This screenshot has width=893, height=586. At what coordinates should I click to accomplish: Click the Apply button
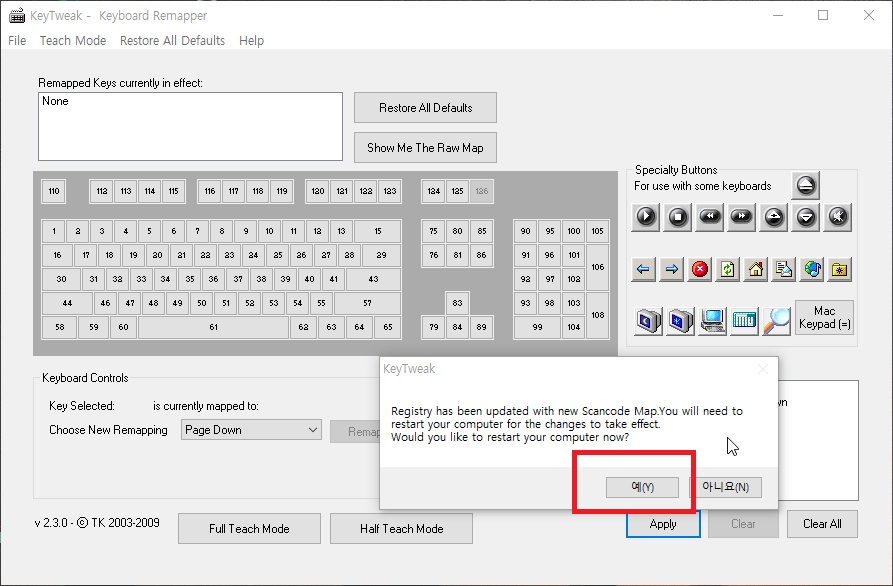click(663, 524)
